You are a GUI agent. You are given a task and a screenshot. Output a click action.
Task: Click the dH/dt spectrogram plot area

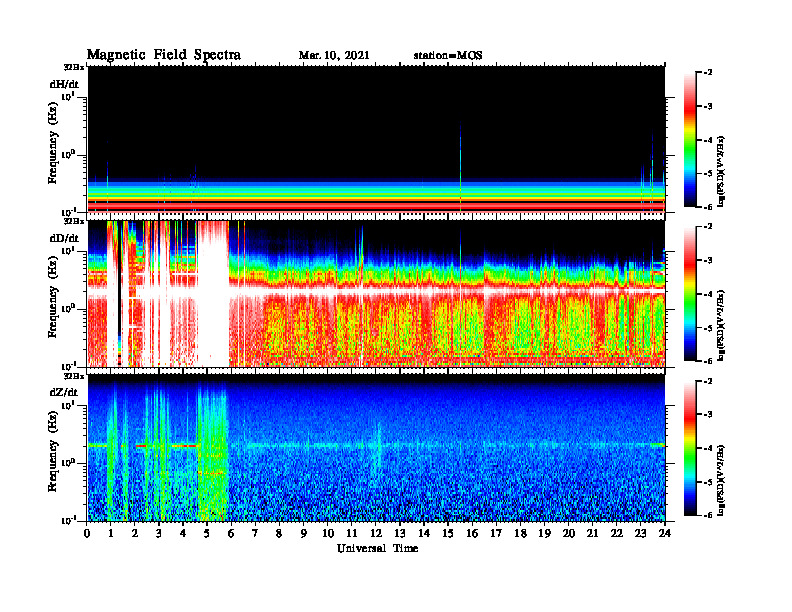click(376, 139)
